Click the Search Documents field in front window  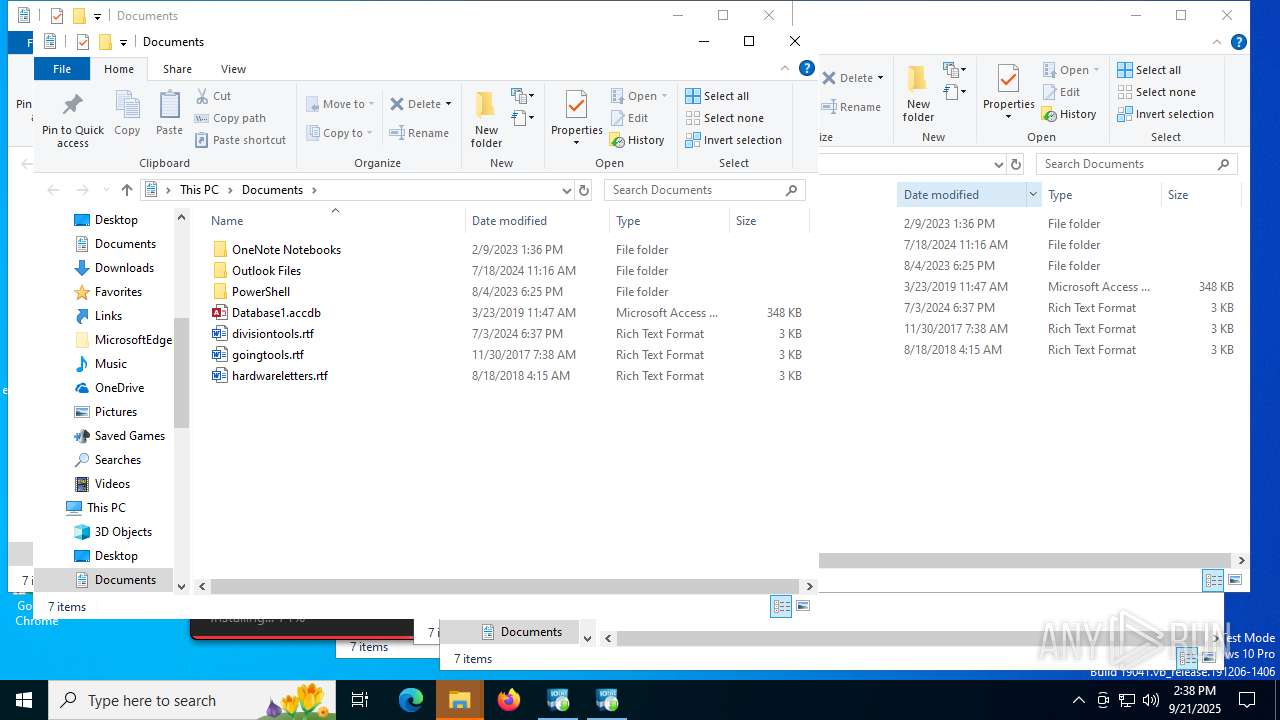705,190
